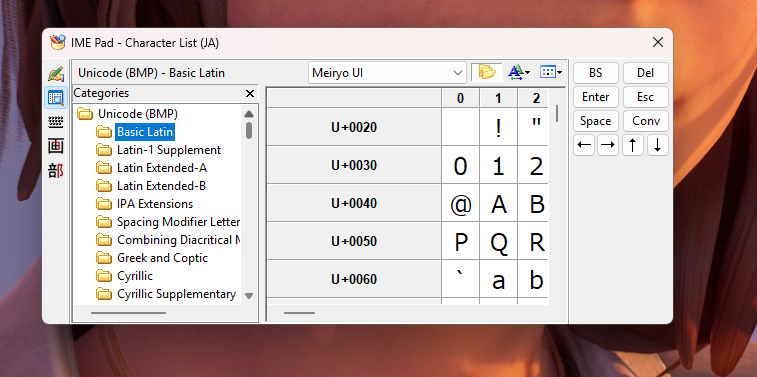
Task: Click the down arrow key button
Action: coord(658,145)
